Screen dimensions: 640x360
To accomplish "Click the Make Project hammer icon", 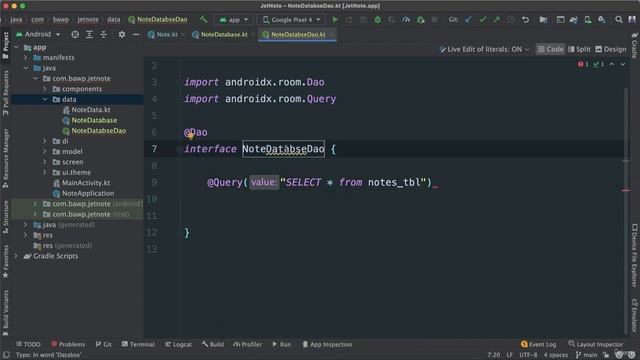I will [x=203, y=19].
